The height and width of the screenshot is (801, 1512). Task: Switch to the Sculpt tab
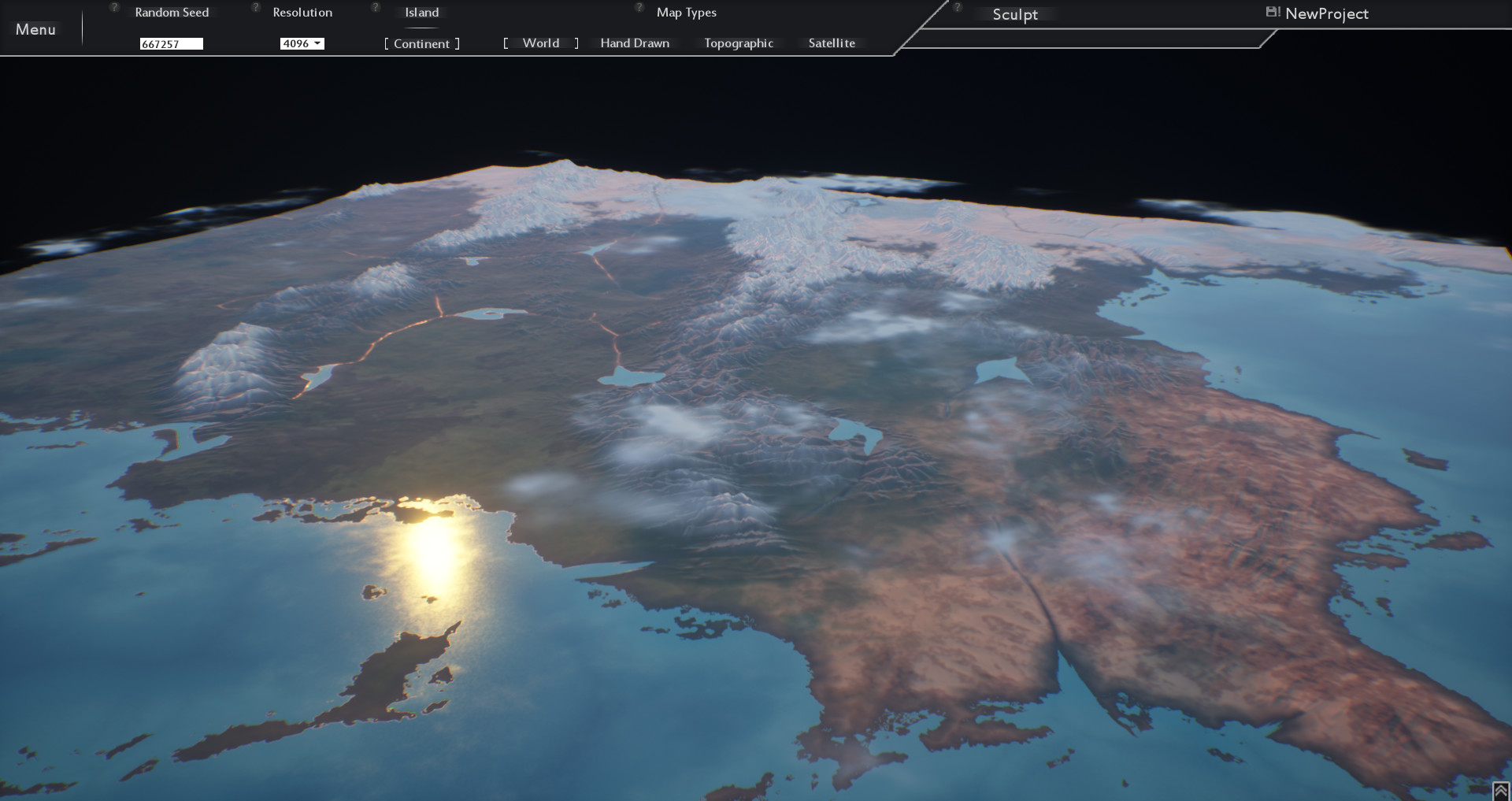click(1014, 14)
